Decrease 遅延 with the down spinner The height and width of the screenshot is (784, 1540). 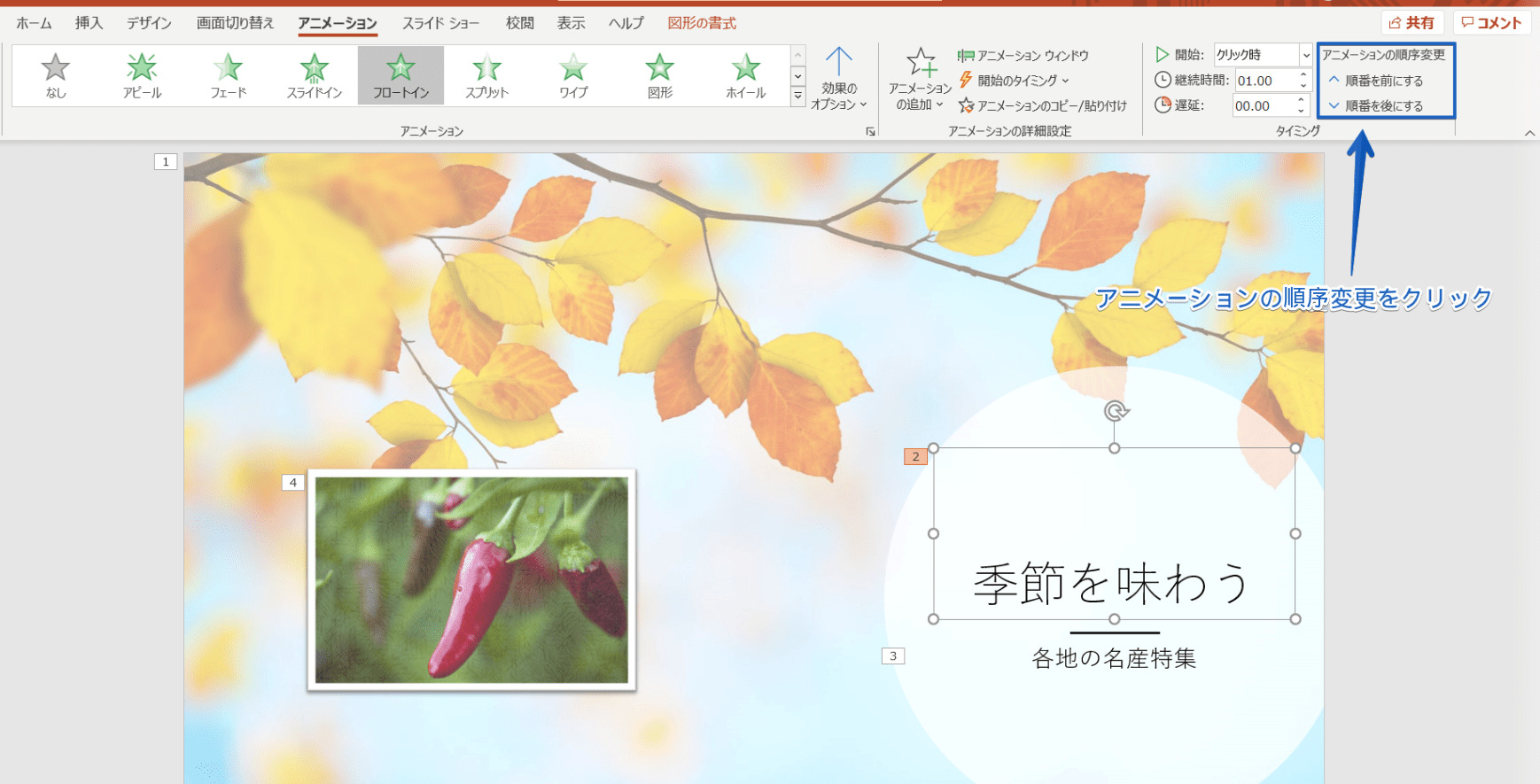pos(1301,111)
